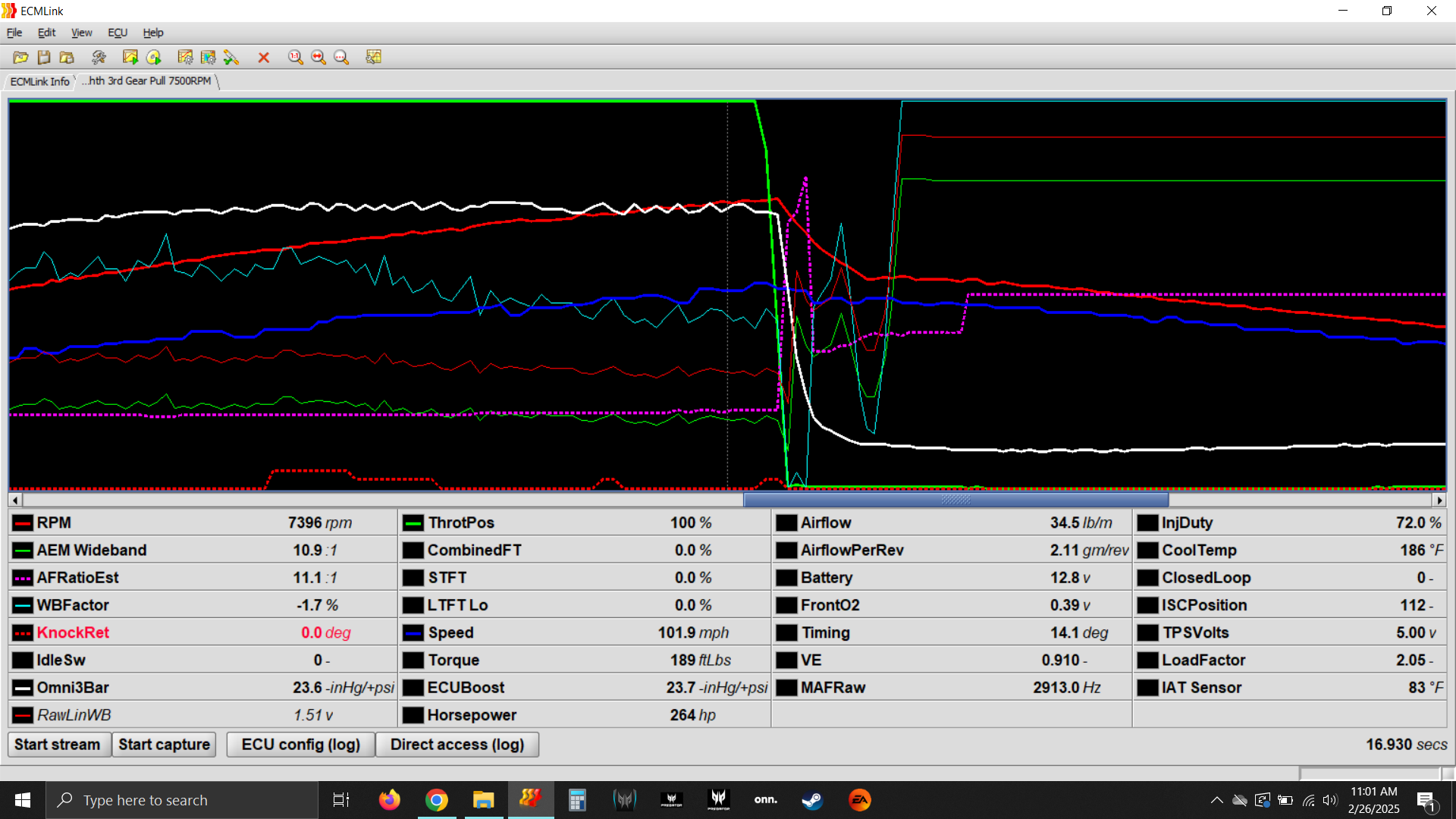Click the taskbar search box
Viewport: 1456px width, 819px height.
[182, 800]
